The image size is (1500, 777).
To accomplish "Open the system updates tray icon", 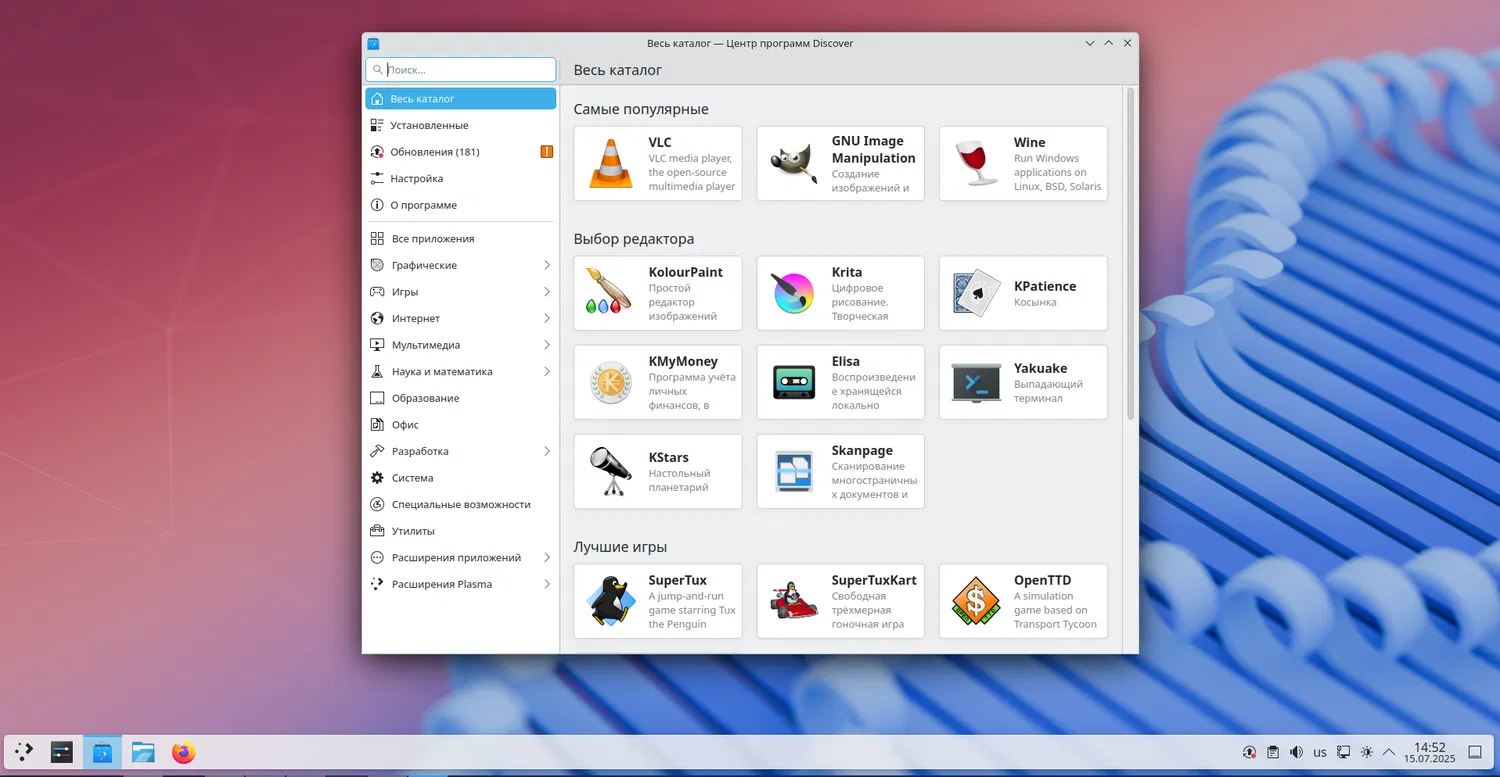I will pos(1249,752).
